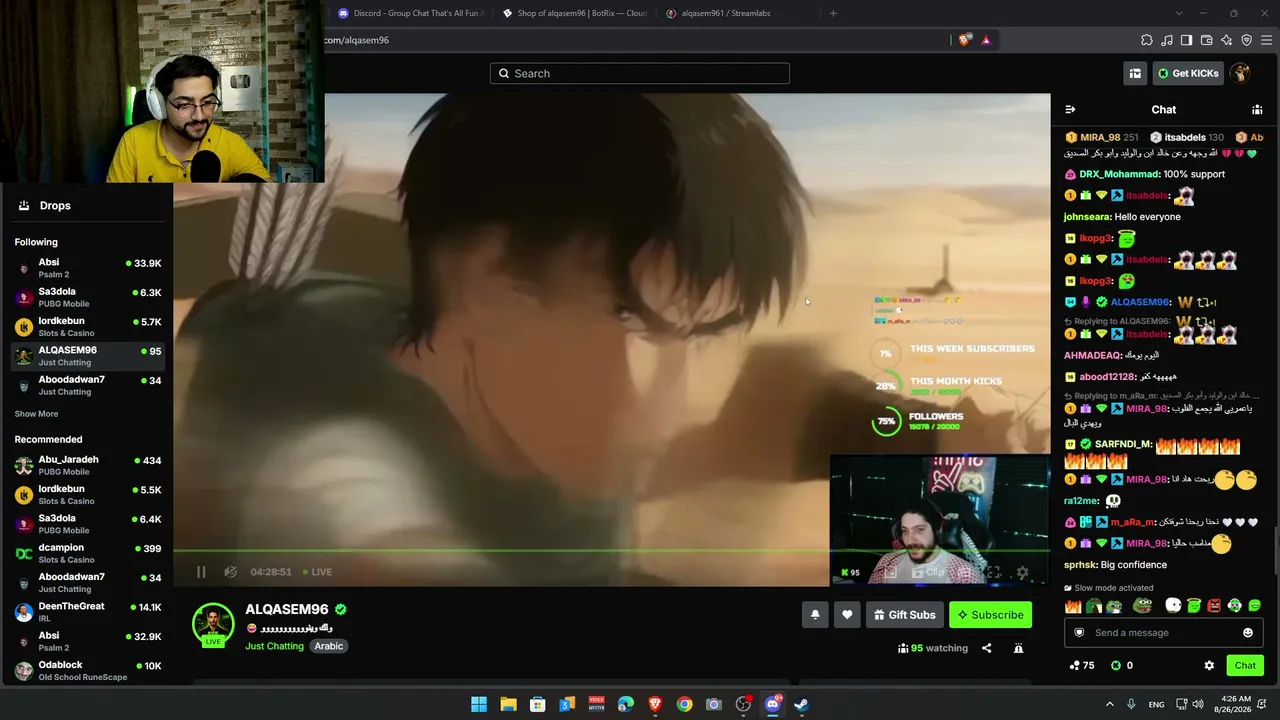1280x720 pixels.
Task: Open Brave Shields lion icon
Action: point(964,40)
